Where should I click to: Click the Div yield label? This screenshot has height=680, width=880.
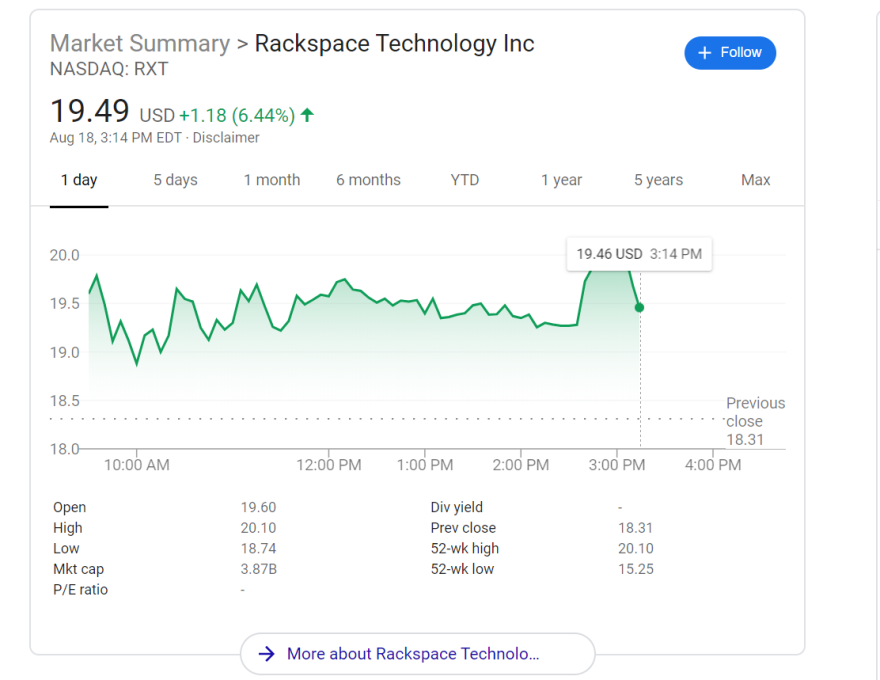tap(456, 507)
